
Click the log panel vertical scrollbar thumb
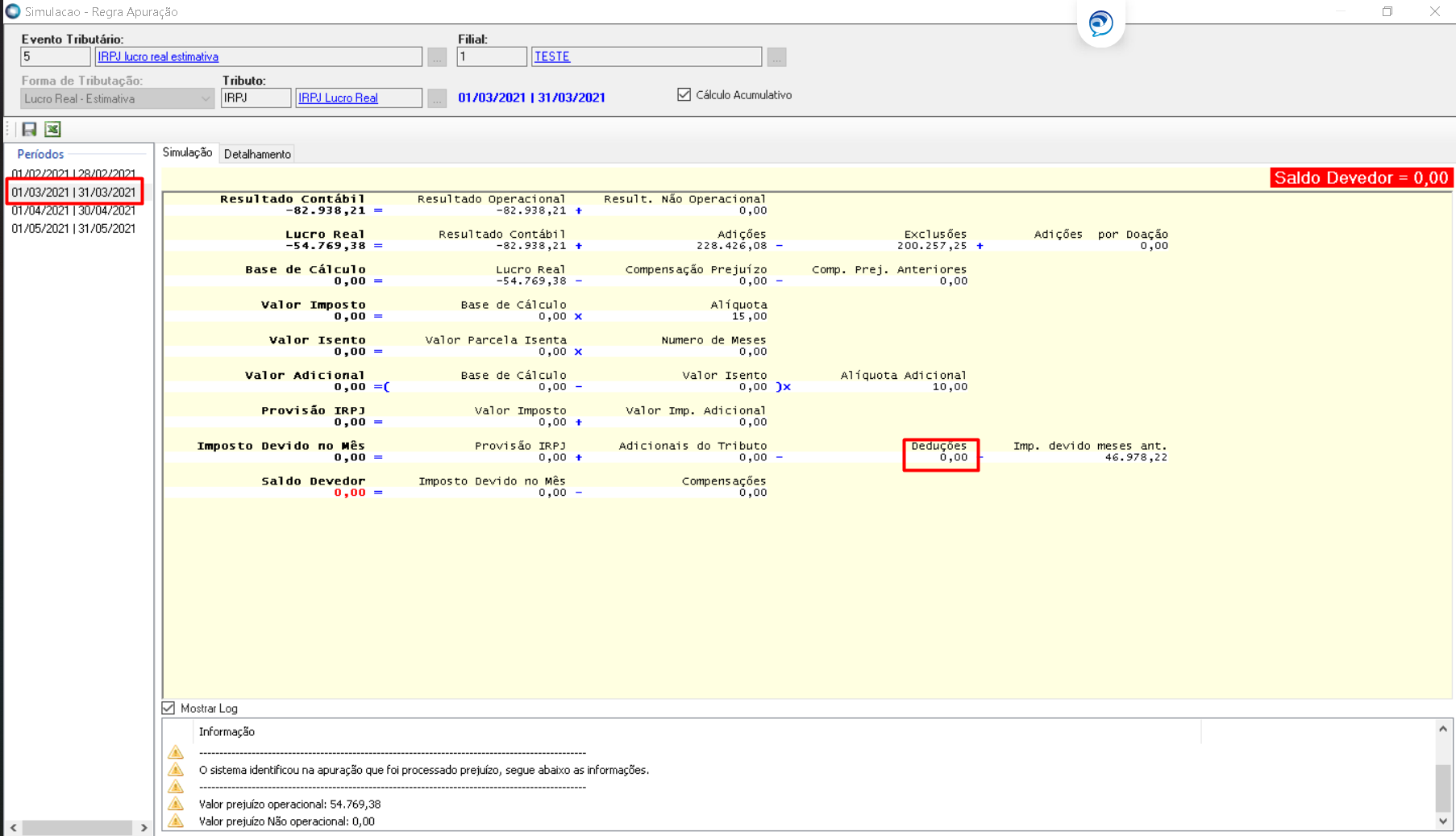click(1443, 788)
